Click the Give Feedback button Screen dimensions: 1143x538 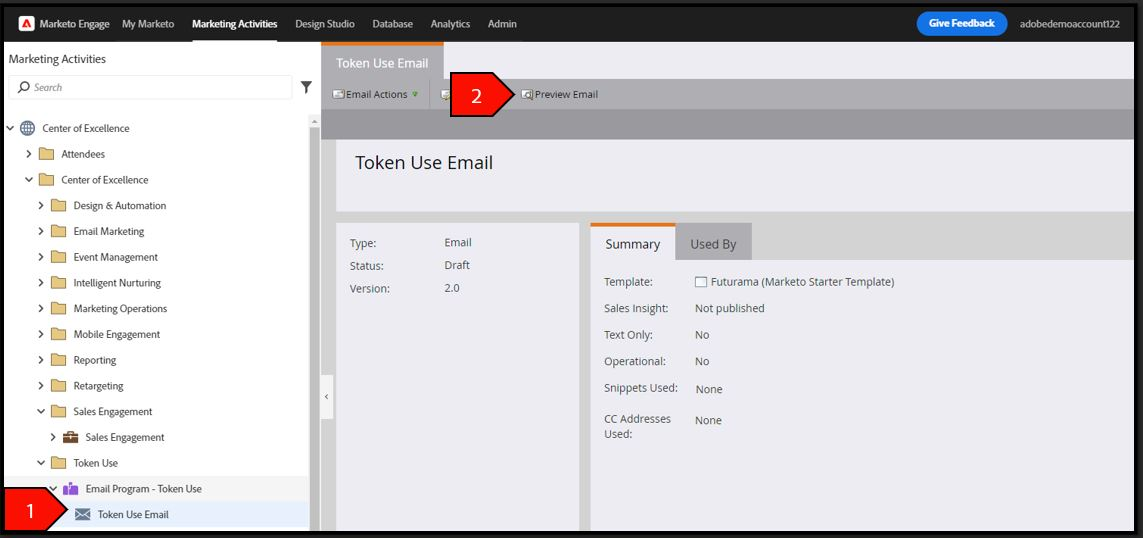(961, 23)
